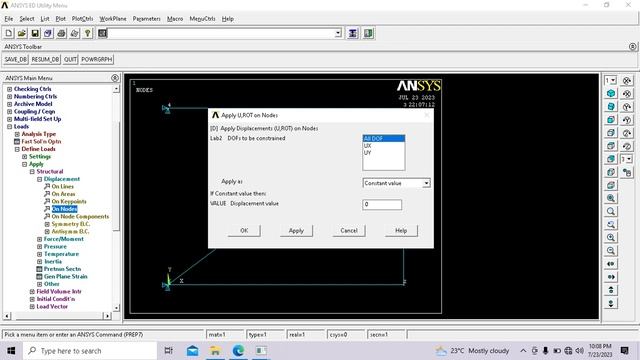Select All DOF in the DOFs list

(384, 139)
